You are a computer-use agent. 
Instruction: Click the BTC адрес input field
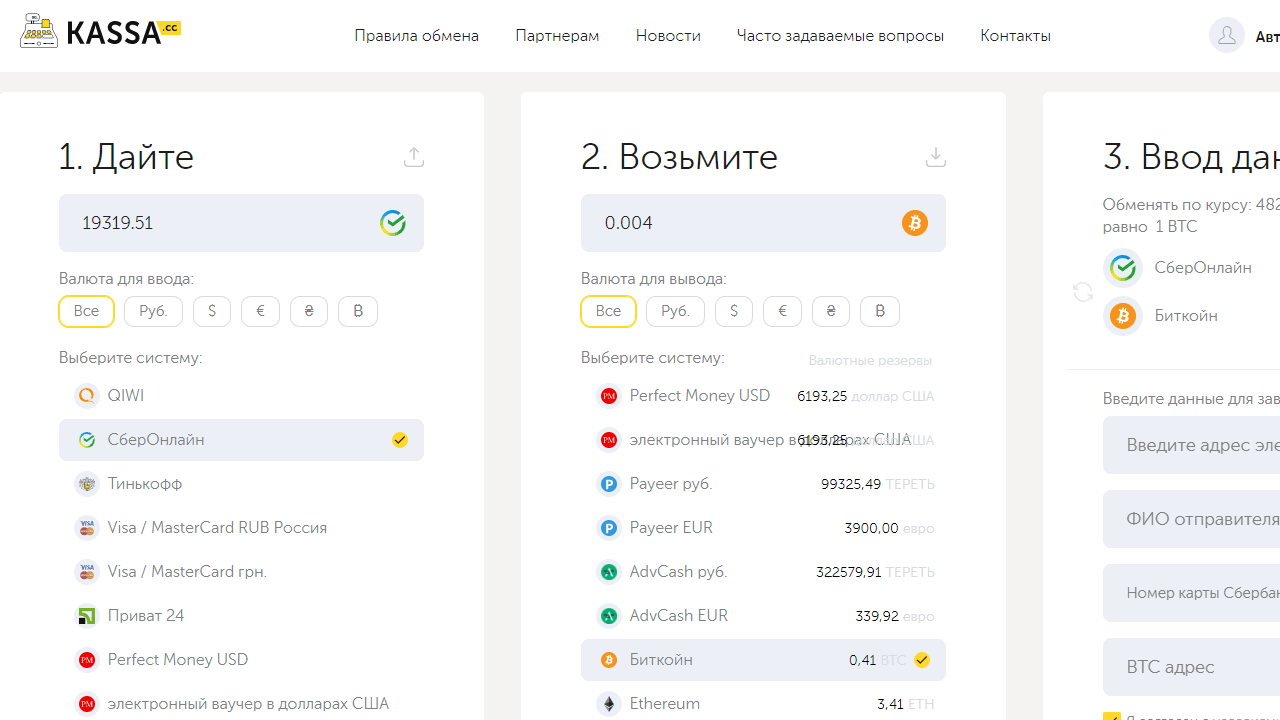[x=1190, y=667]
